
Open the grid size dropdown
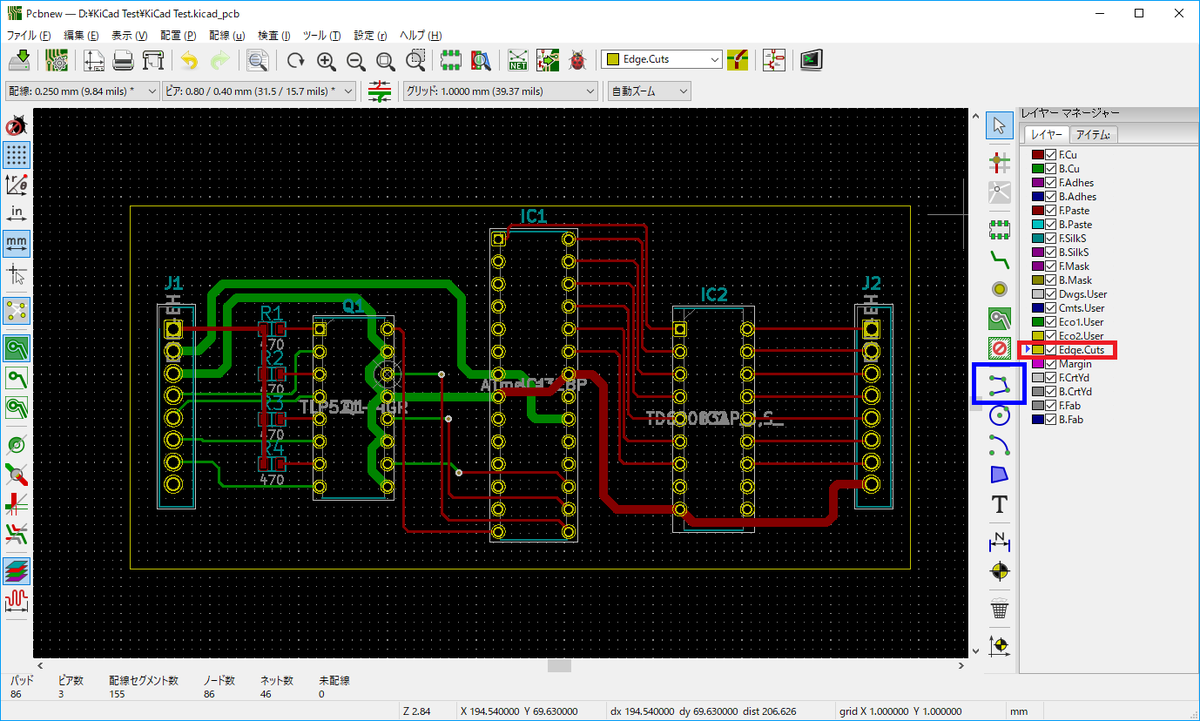point(502,91)
